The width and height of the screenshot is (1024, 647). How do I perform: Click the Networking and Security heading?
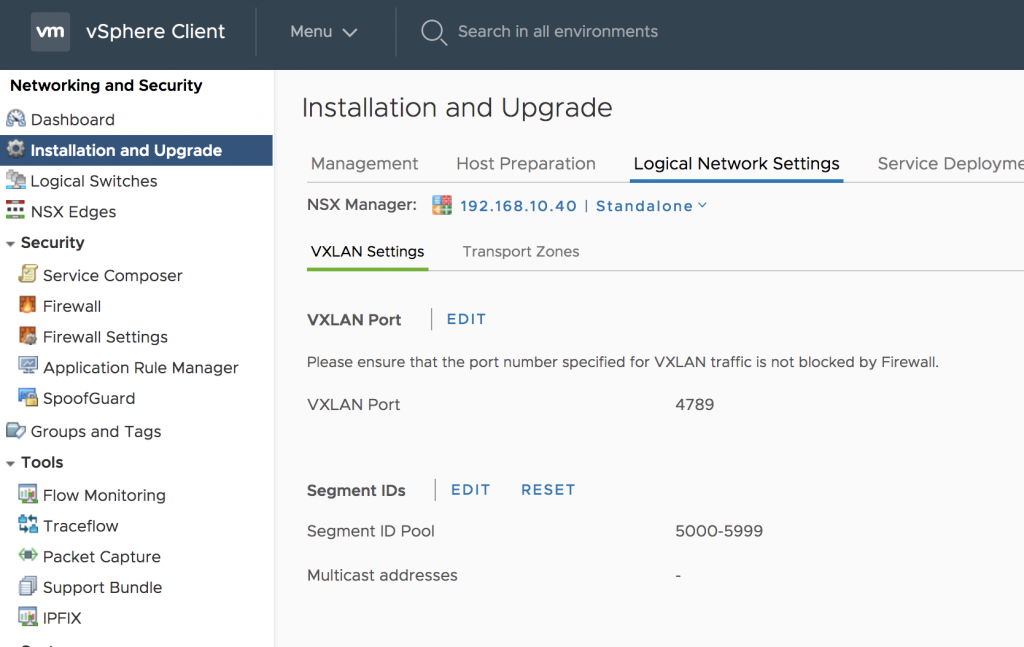pyautogui.click(x=106, y=86)
